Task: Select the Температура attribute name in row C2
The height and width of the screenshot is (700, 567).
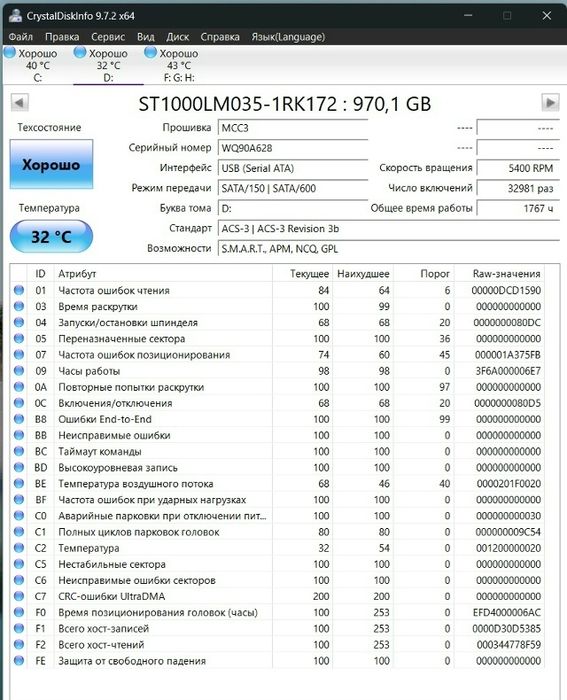Action: click(89, 548)
